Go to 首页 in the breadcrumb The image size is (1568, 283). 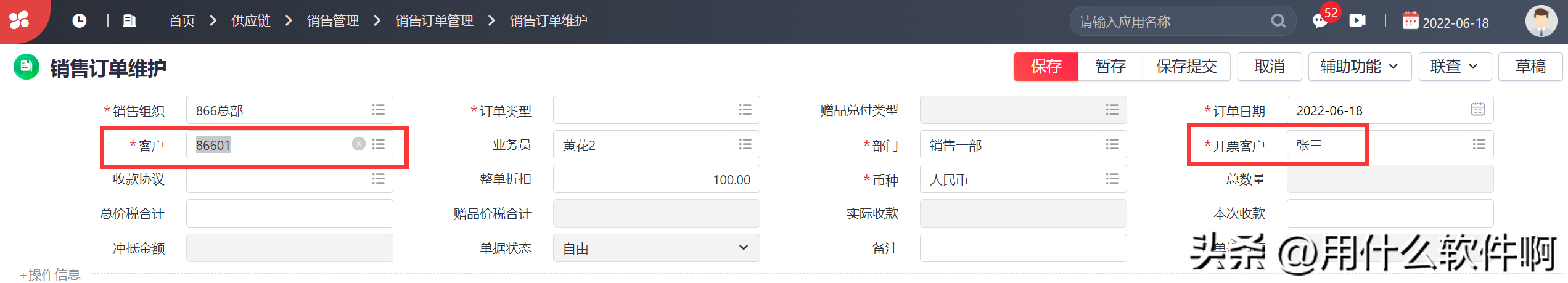[182, 21]
